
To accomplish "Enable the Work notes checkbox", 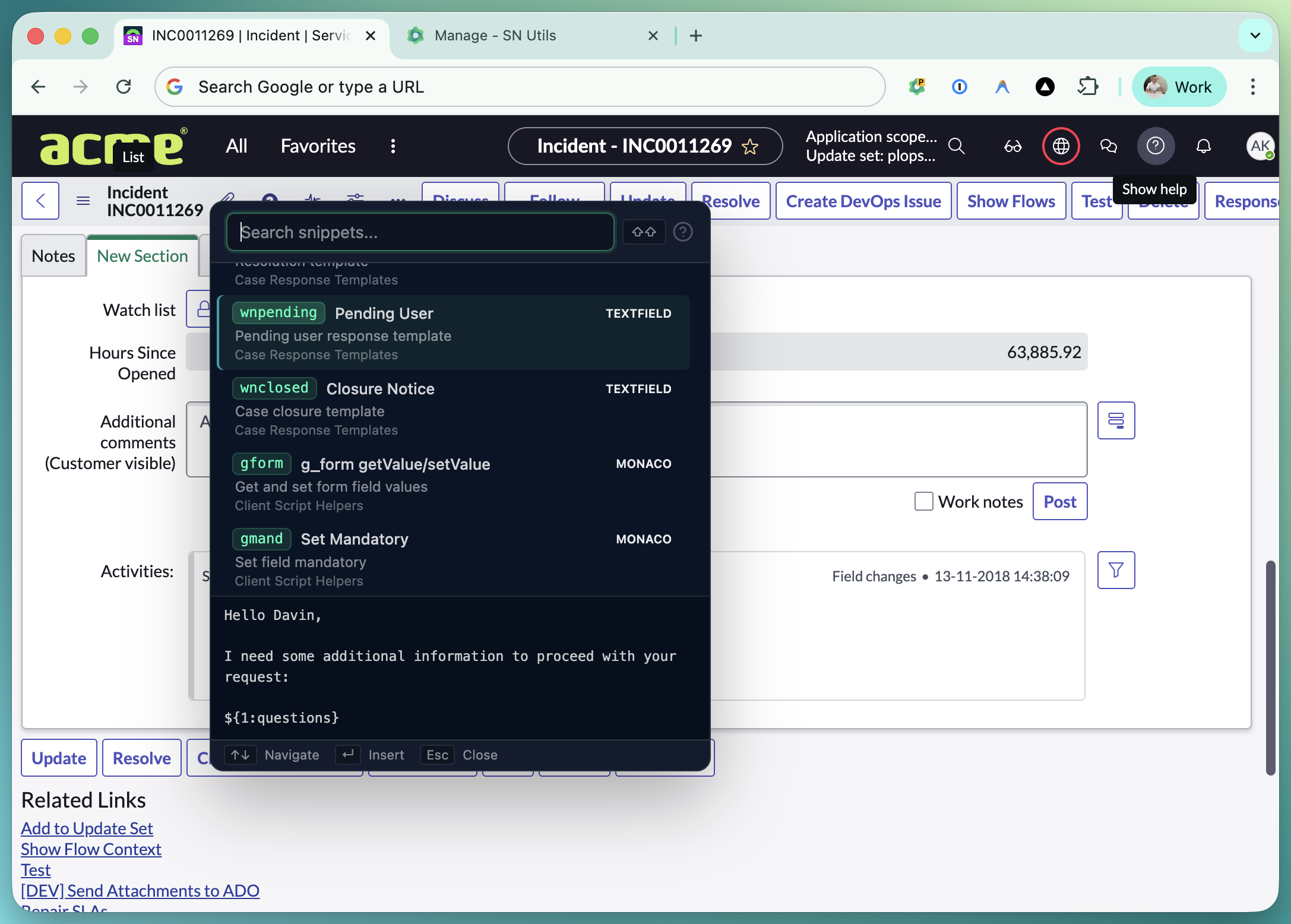I will click(x=924, y=501).
